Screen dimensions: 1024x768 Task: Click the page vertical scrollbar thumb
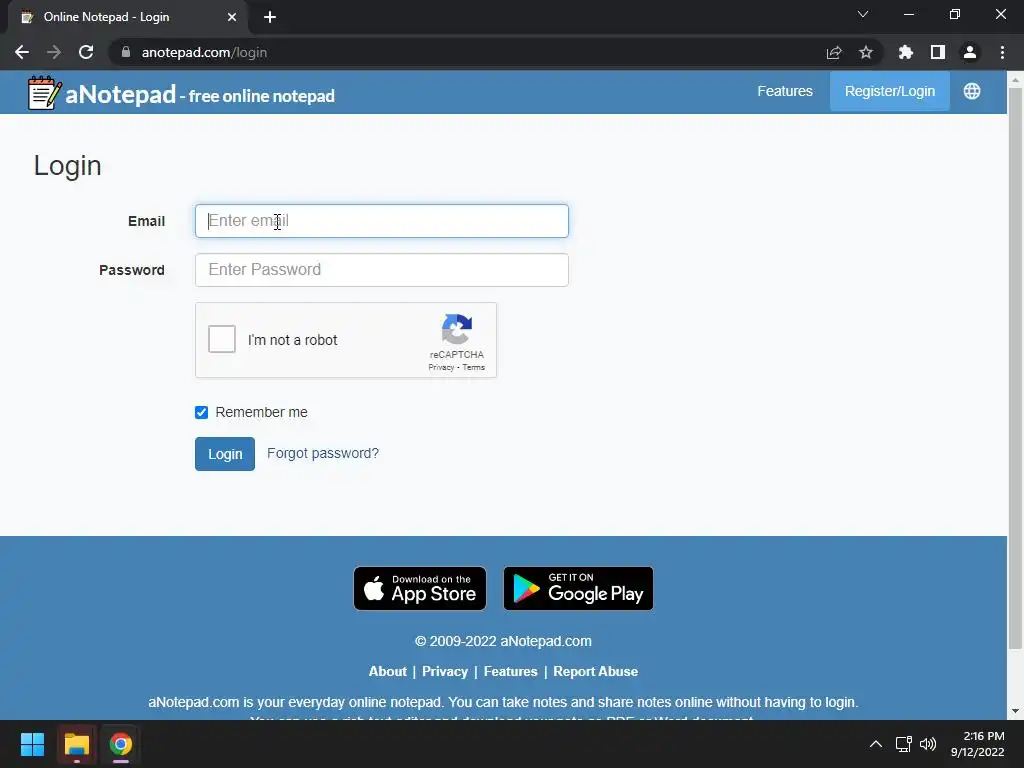coord(1015,369)
